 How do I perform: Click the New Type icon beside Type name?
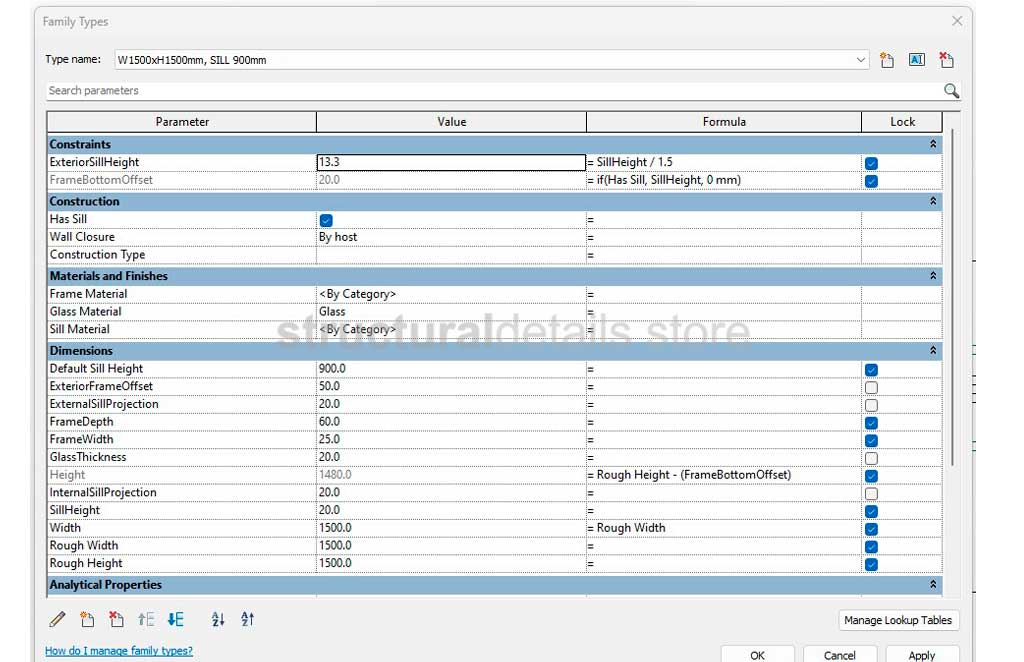[x=887, y=60]
